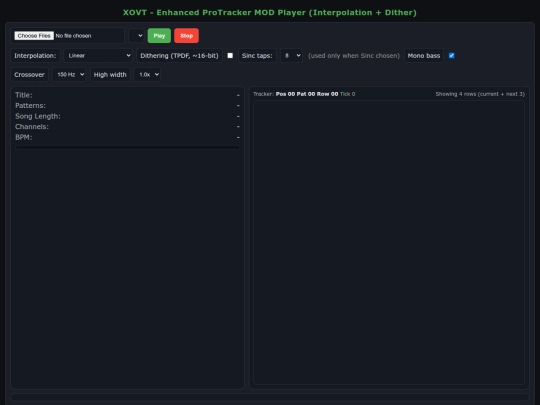Click the 'Channels:' info row
The image size is (540, 405).
click(x=127, y=126)
